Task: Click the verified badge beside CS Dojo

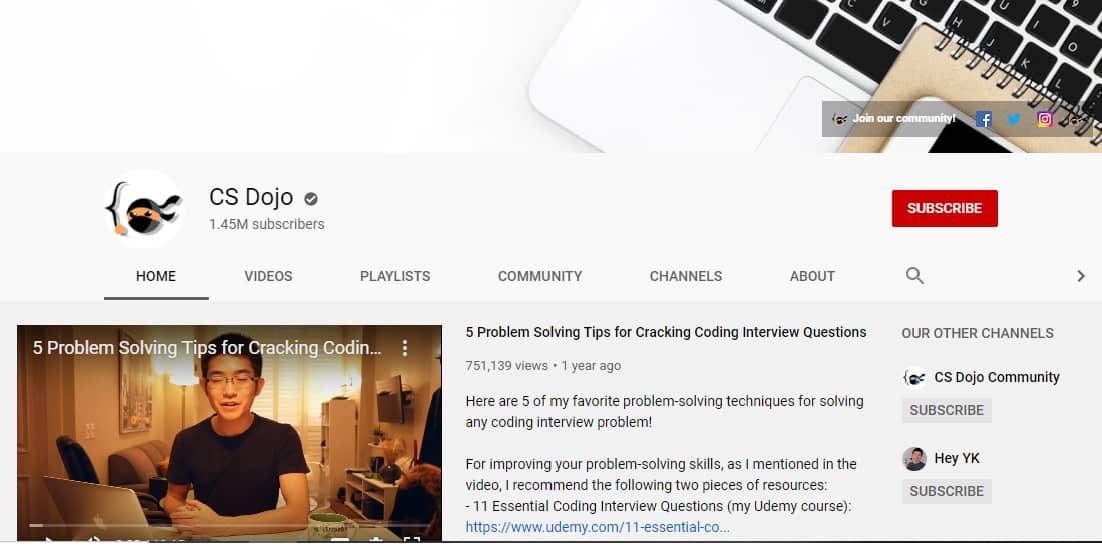Action: [312, 198]
